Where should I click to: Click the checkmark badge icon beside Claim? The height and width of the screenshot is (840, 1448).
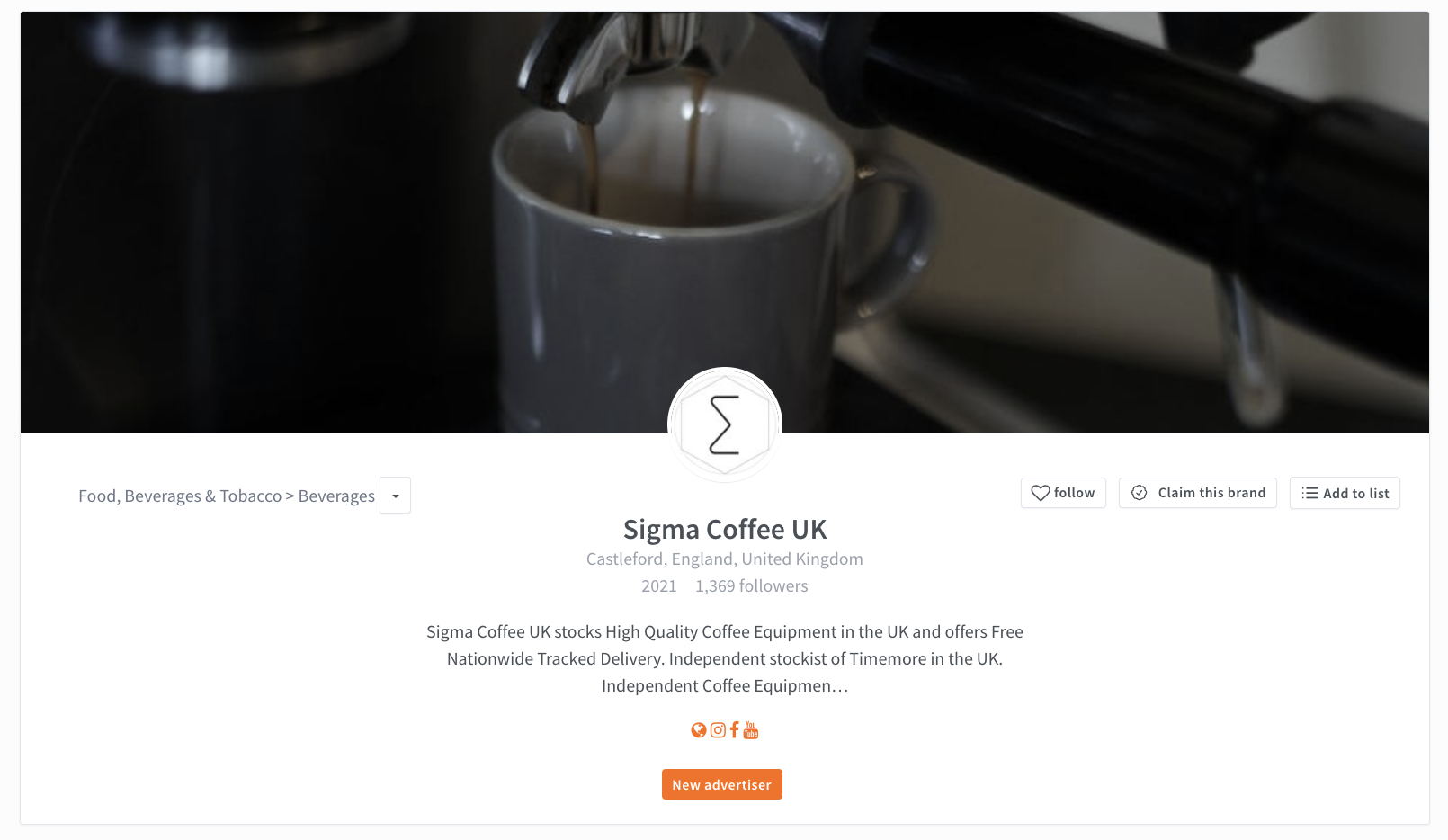[x=1140, y=493]
